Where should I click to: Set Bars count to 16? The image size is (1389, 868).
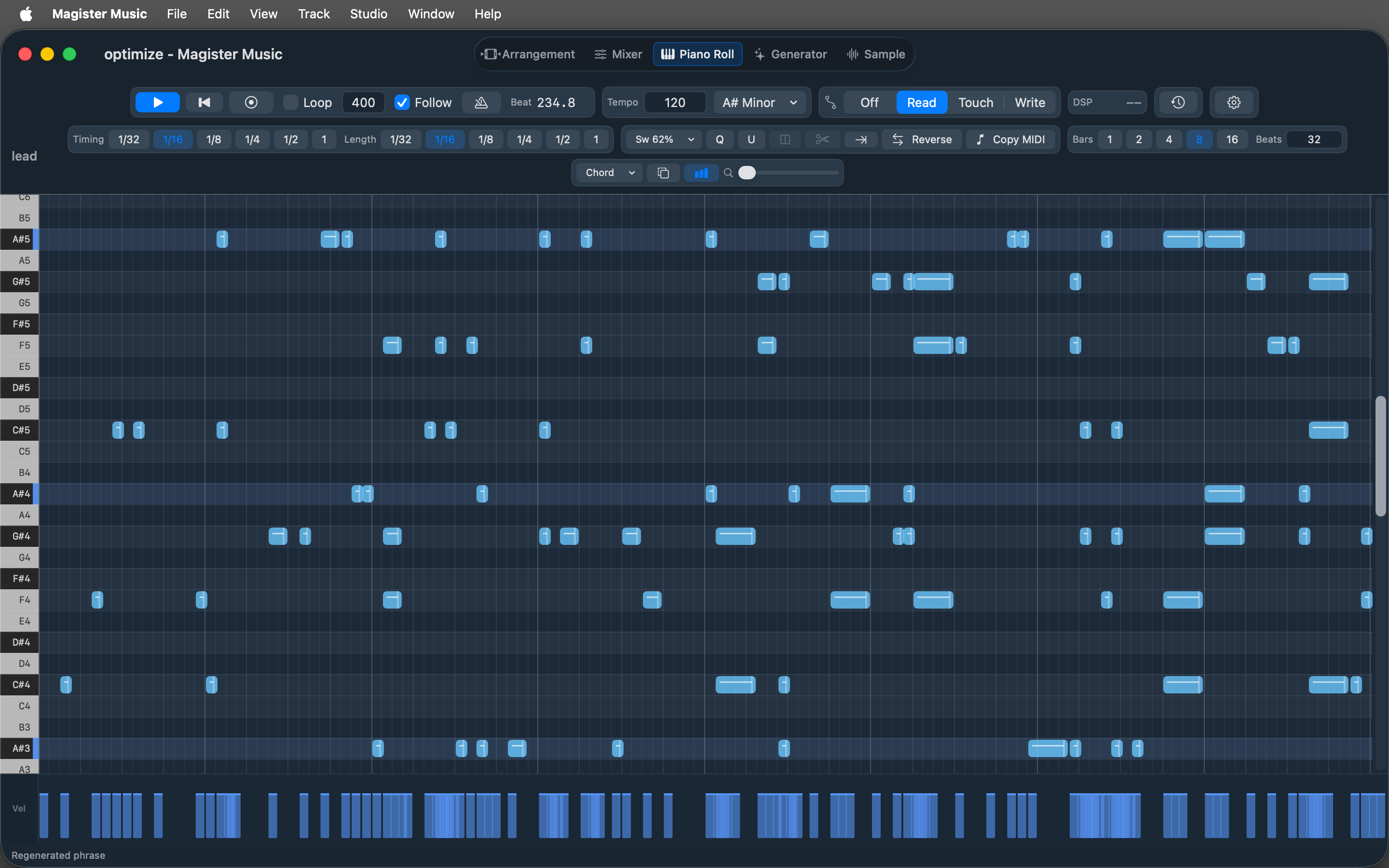pos(1232,139)
